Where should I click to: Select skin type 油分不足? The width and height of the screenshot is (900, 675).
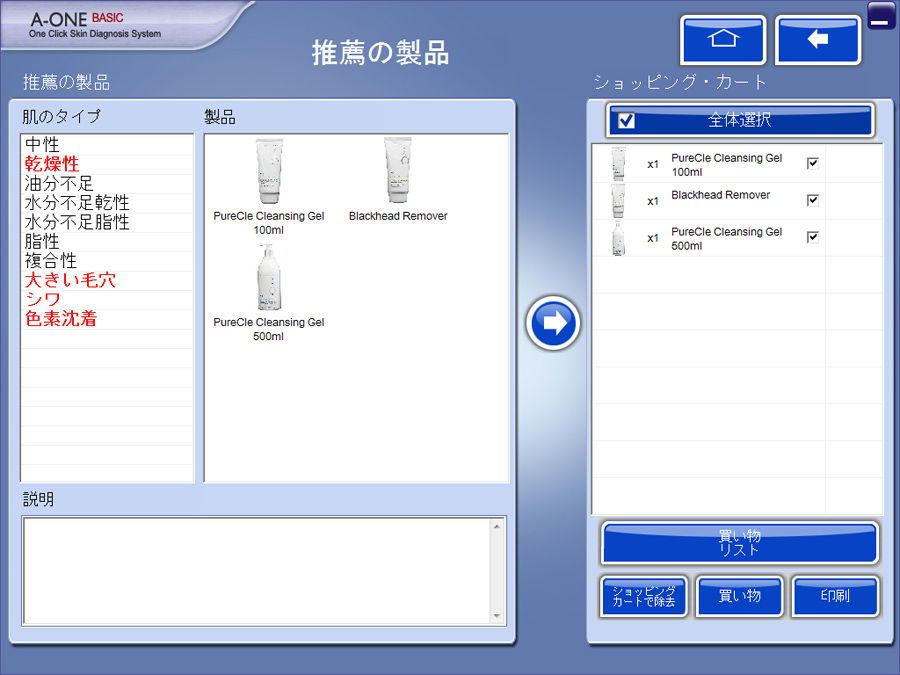pos(107,184)
